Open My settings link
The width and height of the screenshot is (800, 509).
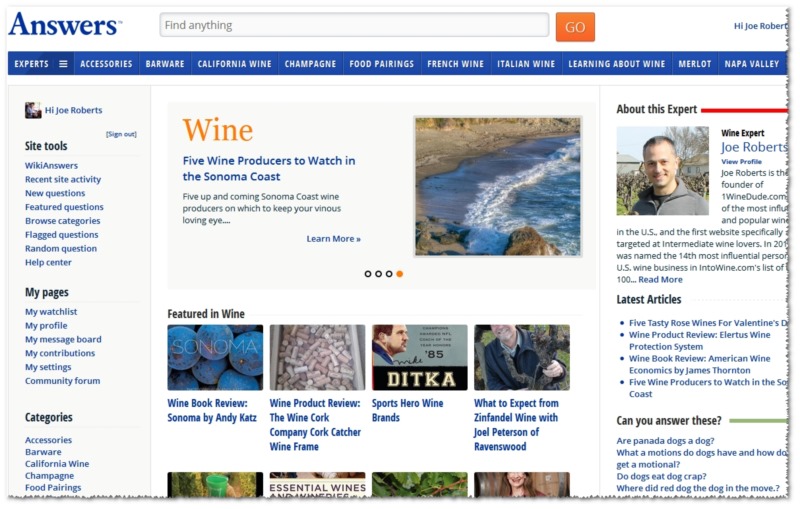tap(48, 367)
